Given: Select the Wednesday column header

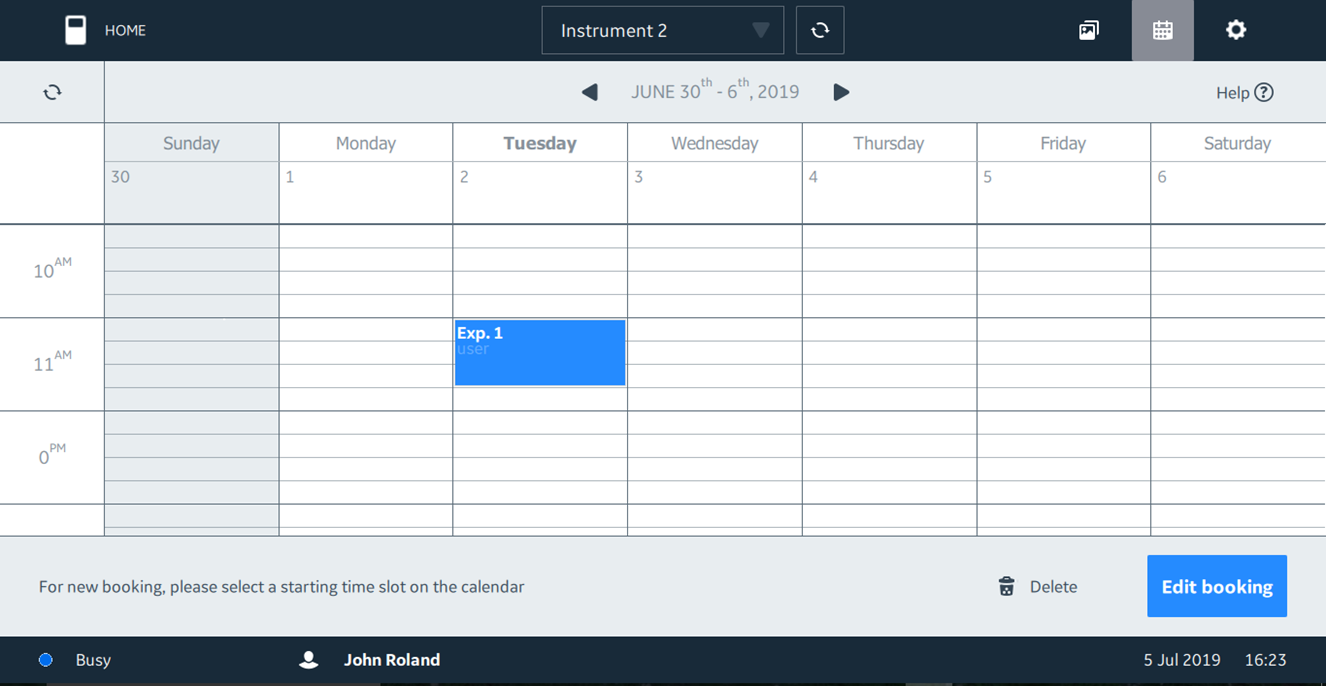Looking at the screenshot, I should coord(713,142).
